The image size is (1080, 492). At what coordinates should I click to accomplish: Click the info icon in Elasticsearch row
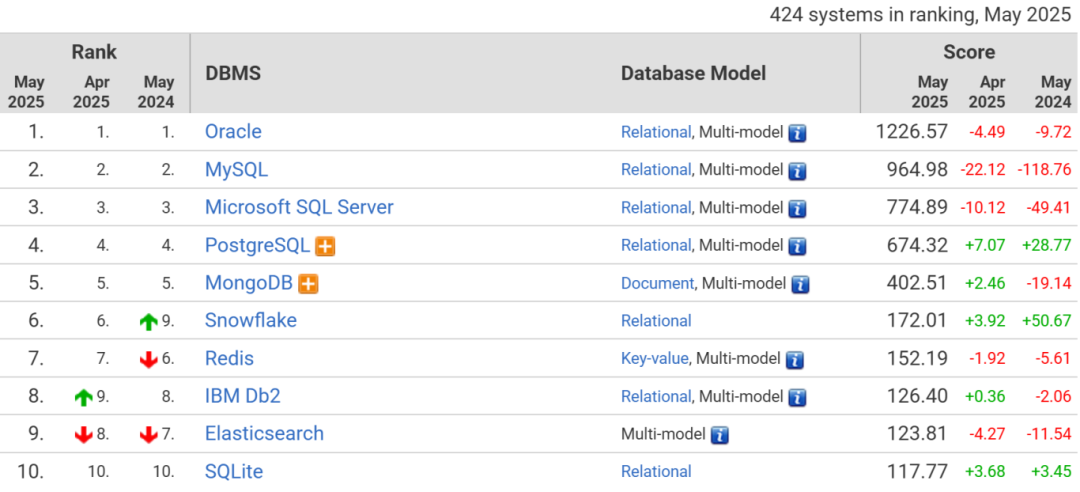tap(720, 435)
